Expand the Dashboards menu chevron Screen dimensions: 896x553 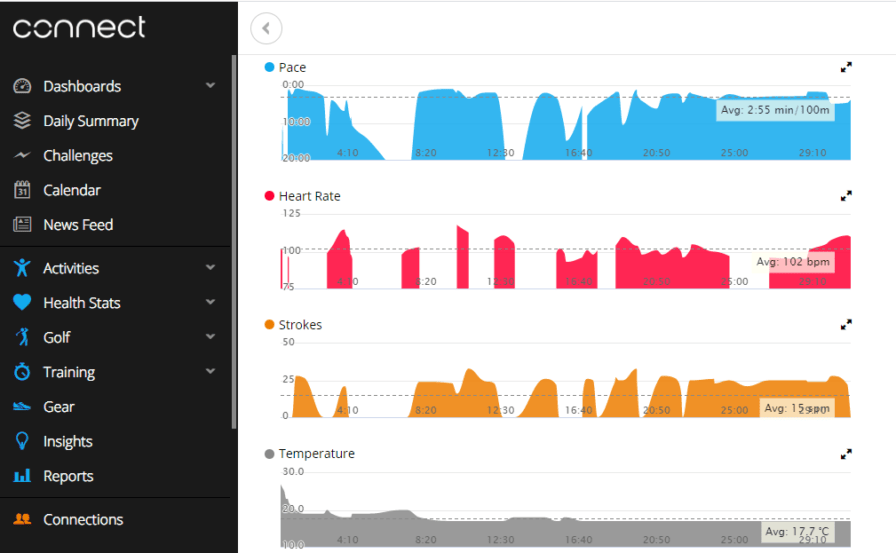(x=210, y=86)
